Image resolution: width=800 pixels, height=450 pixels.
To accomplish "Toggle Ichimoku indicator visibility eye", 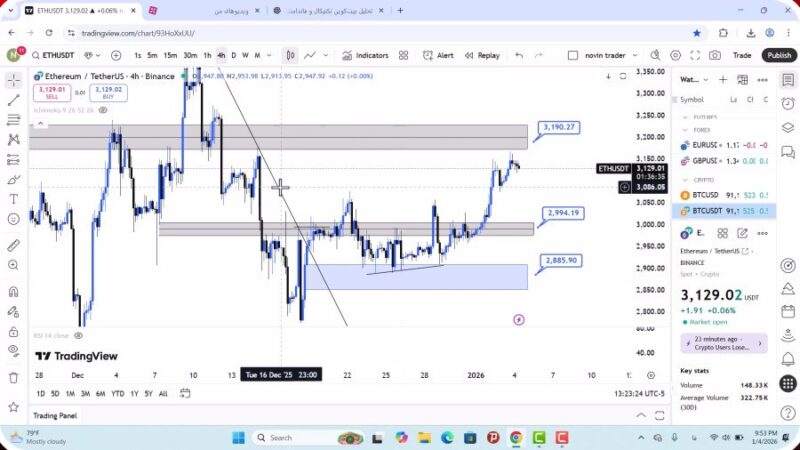I will 103,110.
